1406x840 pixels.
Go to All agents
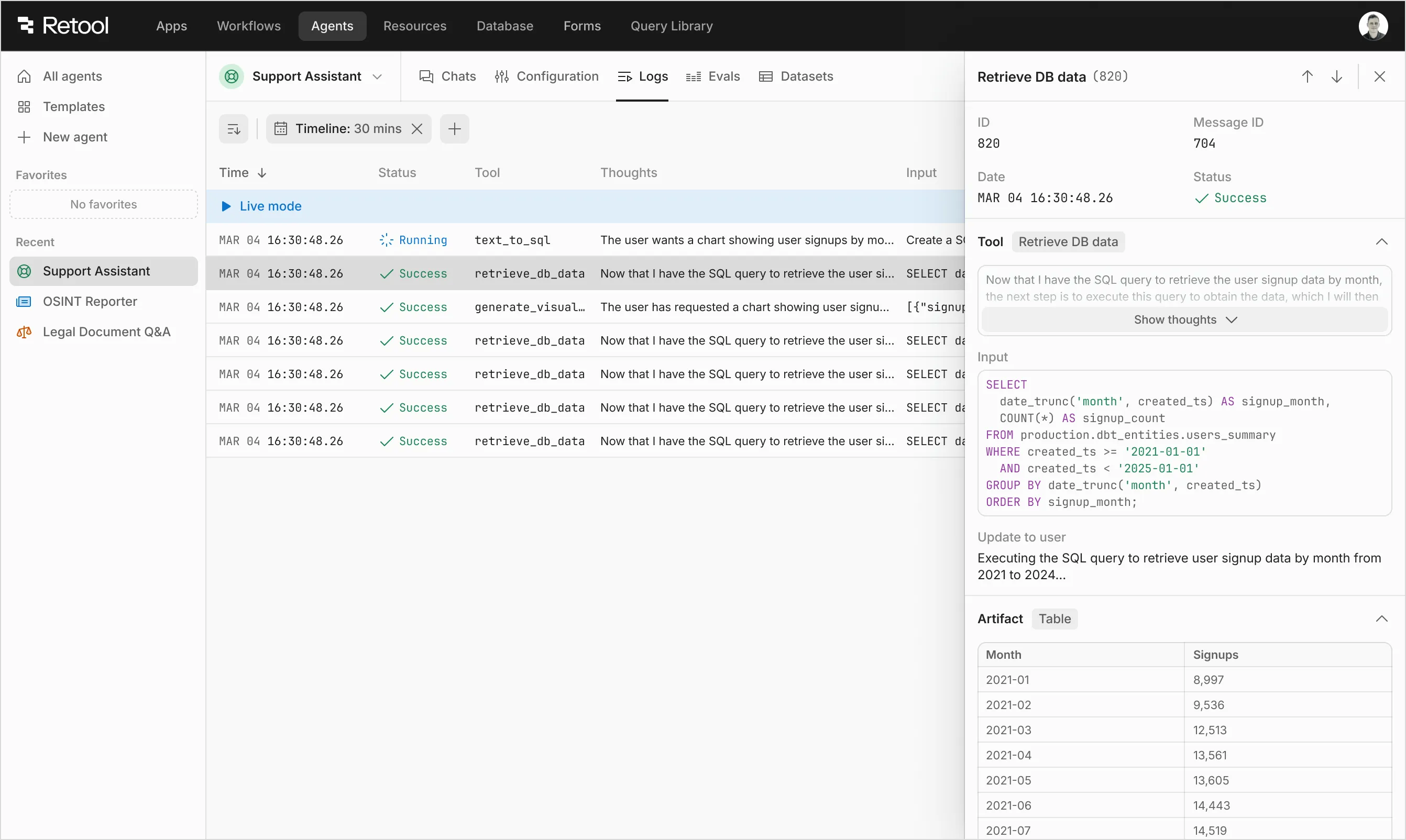tap(72, 75)
